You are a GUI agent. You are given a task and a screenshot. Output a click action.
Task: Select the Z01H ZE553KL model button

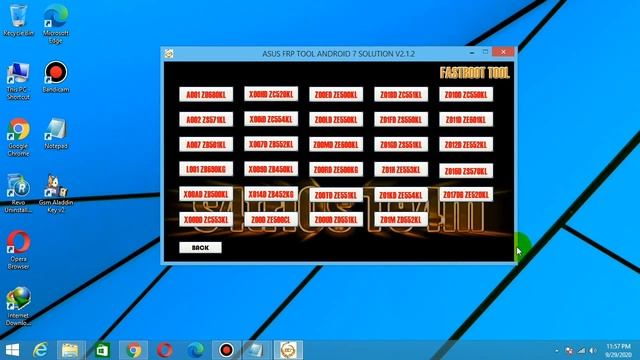tap(401, 169)
